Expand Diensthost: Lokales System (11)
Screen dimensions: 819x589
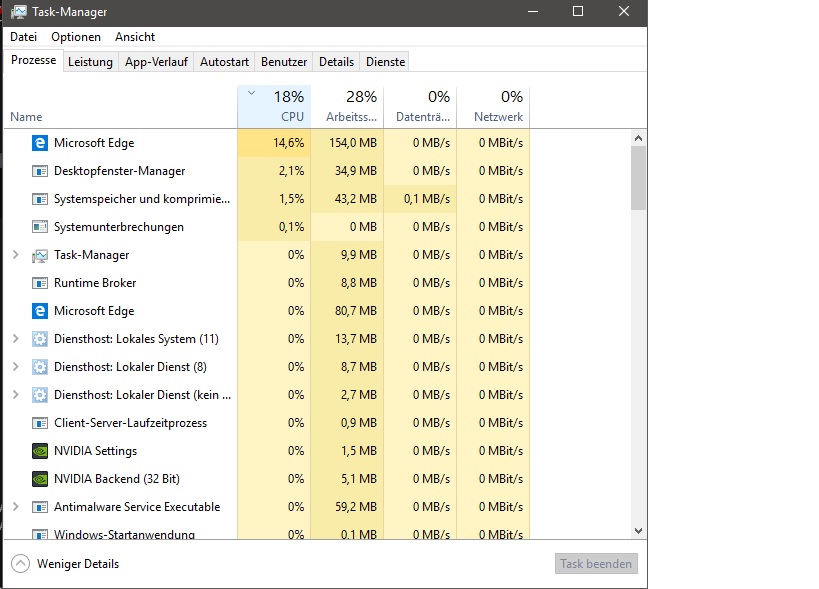15,339
